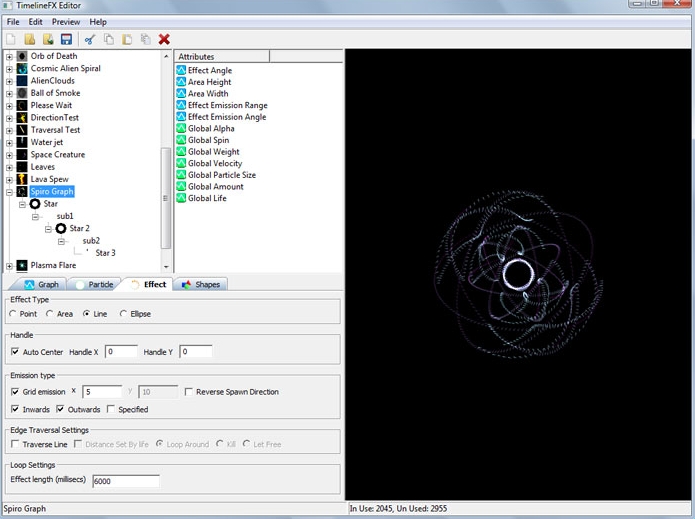
Task: Collapse the Spiro Graph tree node
Action: tap(9, 191)
